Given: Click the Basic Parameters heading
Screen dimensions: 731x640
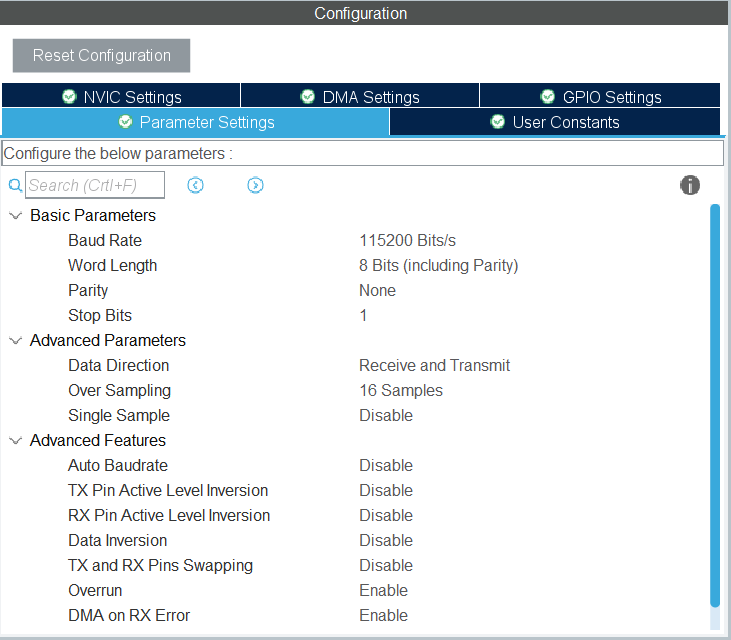Looking at the screenshot, I should (93, 215).
